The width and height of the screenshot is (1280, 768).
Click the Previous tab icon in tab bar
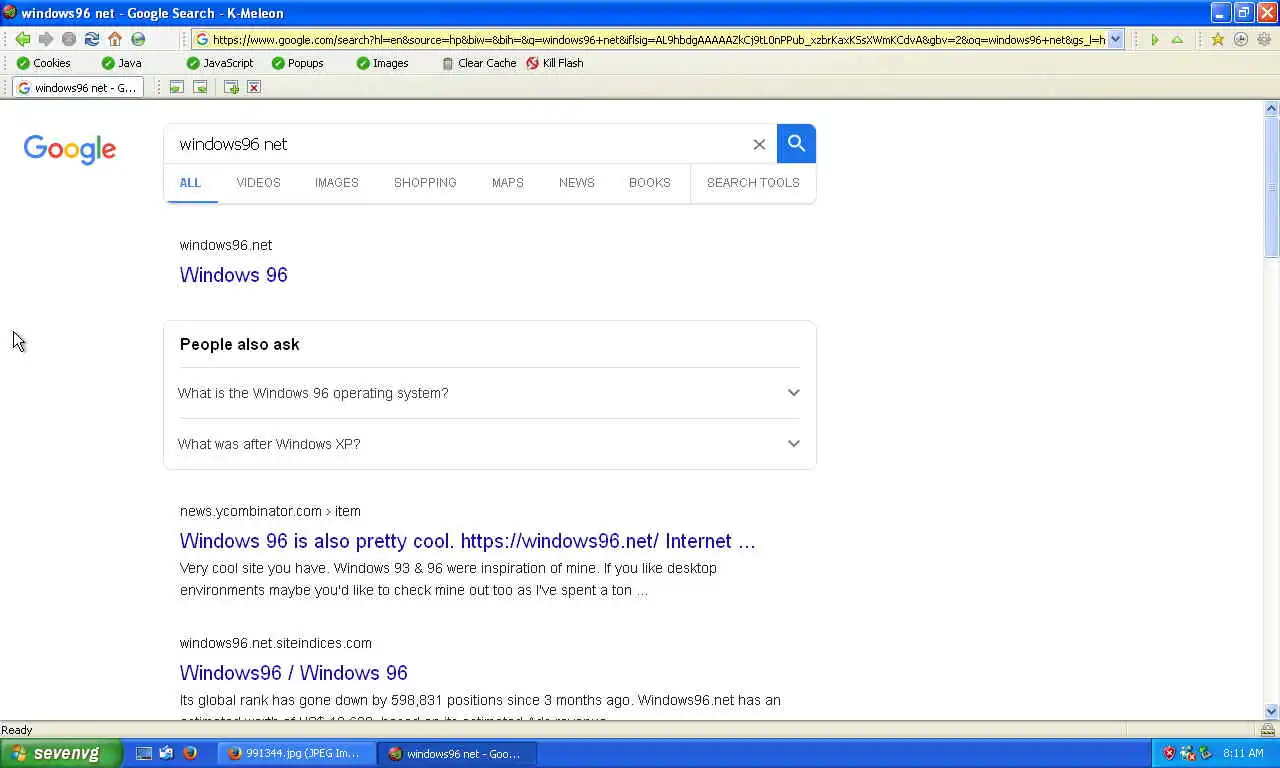pyautogui.click(x=176, y=88)
